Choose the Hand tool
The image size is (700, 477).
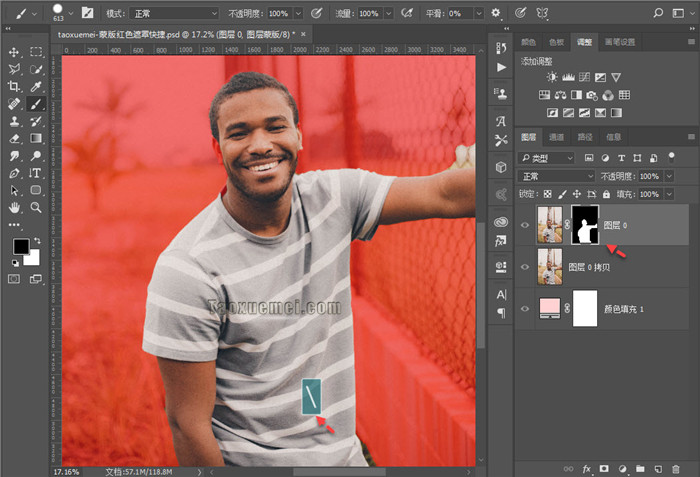(x=14, y=207)
